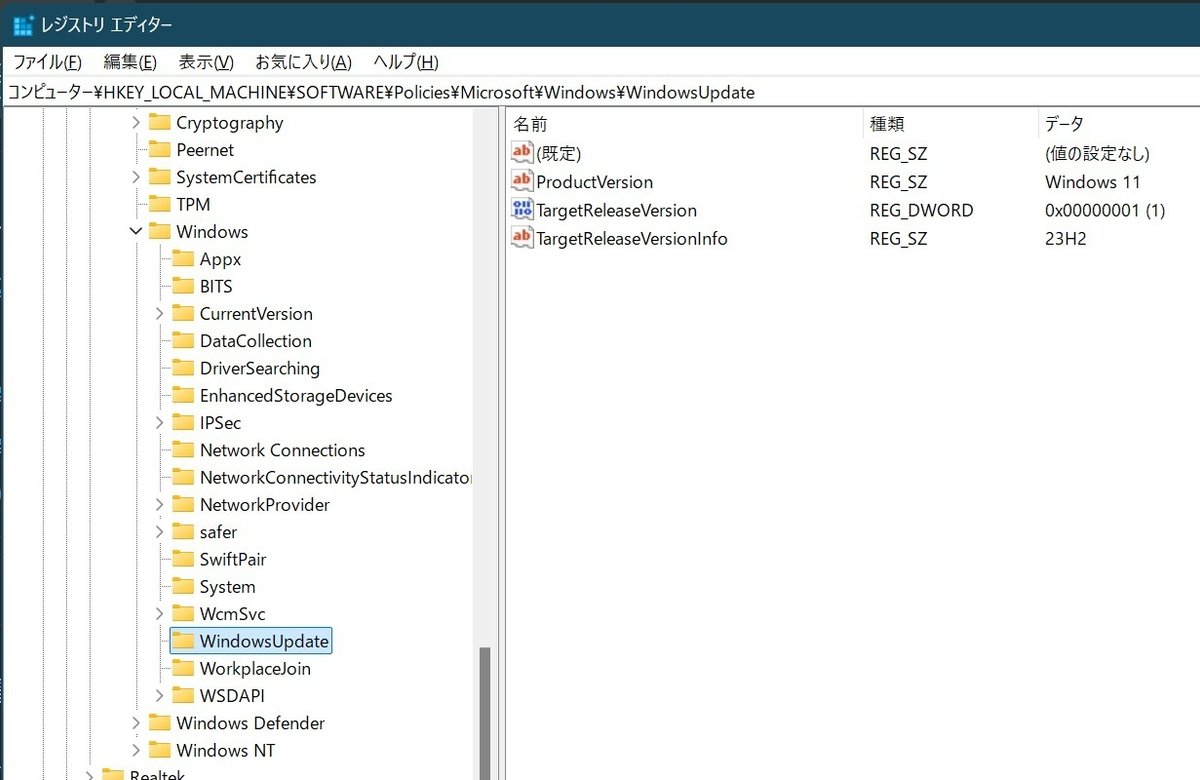The width and height of the screenshot is (1200, 780).
Task: Click the string icon of TargetReleaseVersionInfo
Action: pos(522,238)
